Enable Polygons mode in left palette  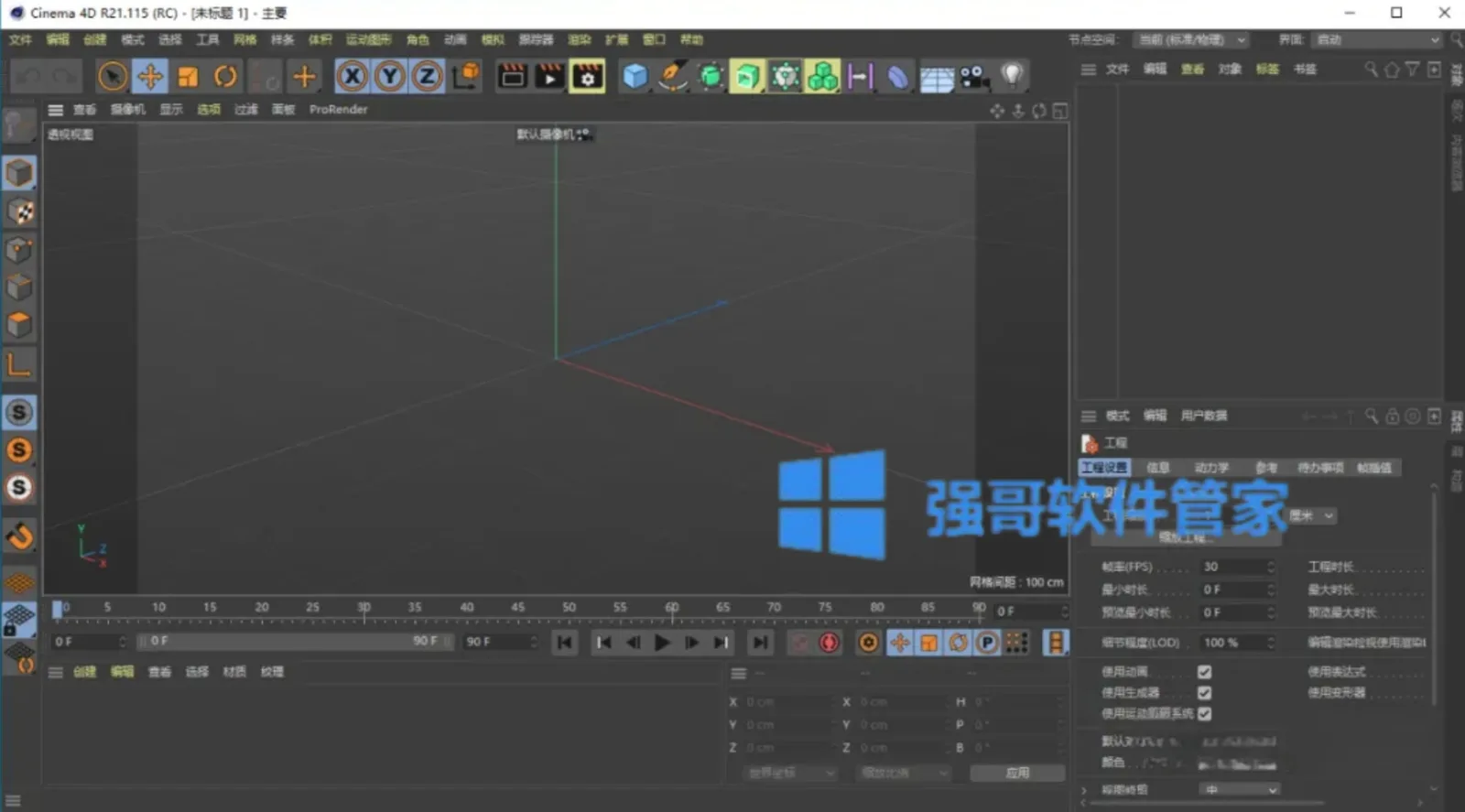(x=19, y=325)
